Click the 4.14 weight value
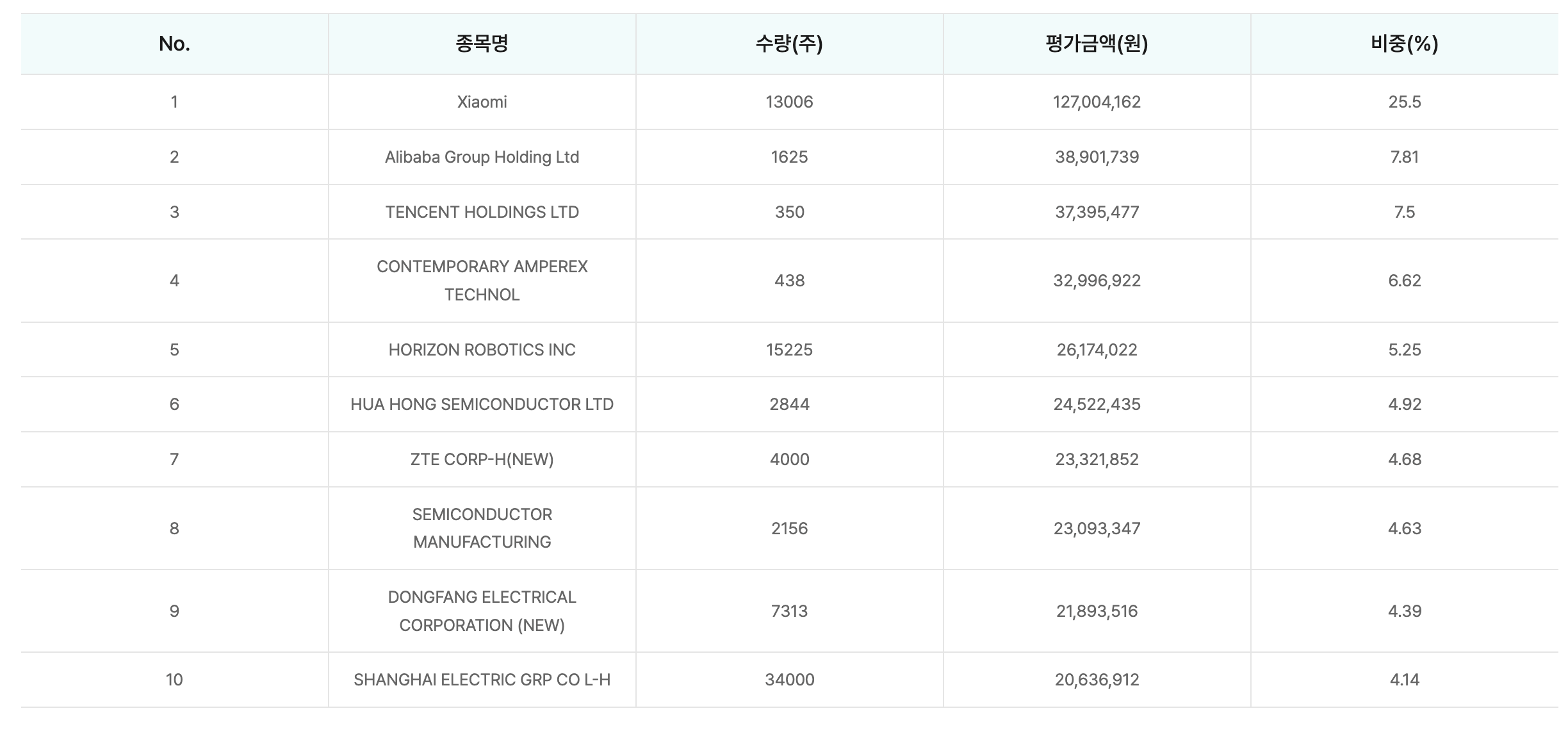This screenshot has height=729, width=1568. 1404,680
